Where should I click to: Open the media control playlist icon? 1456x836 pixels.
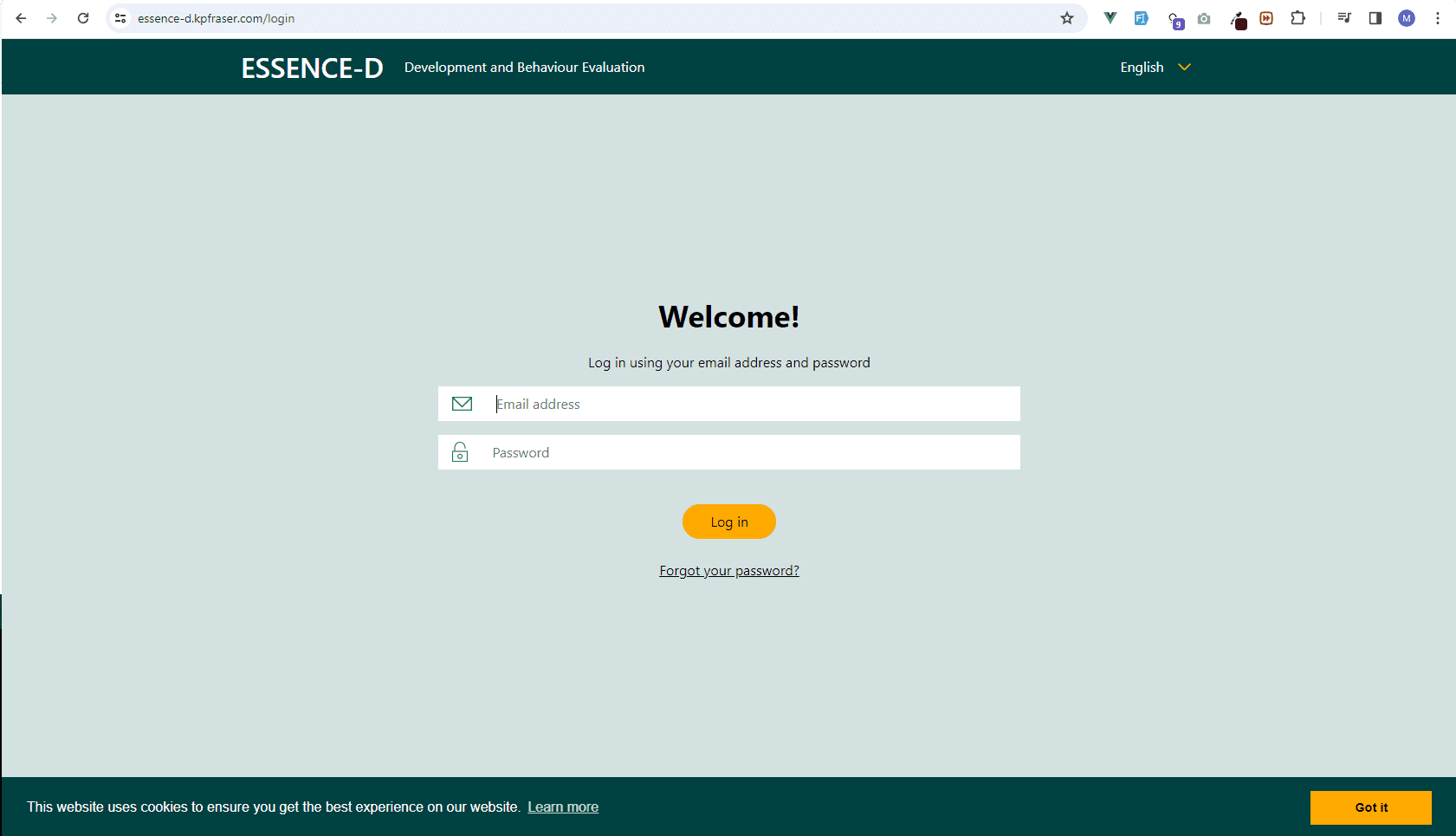click(x=1343, y=18)
